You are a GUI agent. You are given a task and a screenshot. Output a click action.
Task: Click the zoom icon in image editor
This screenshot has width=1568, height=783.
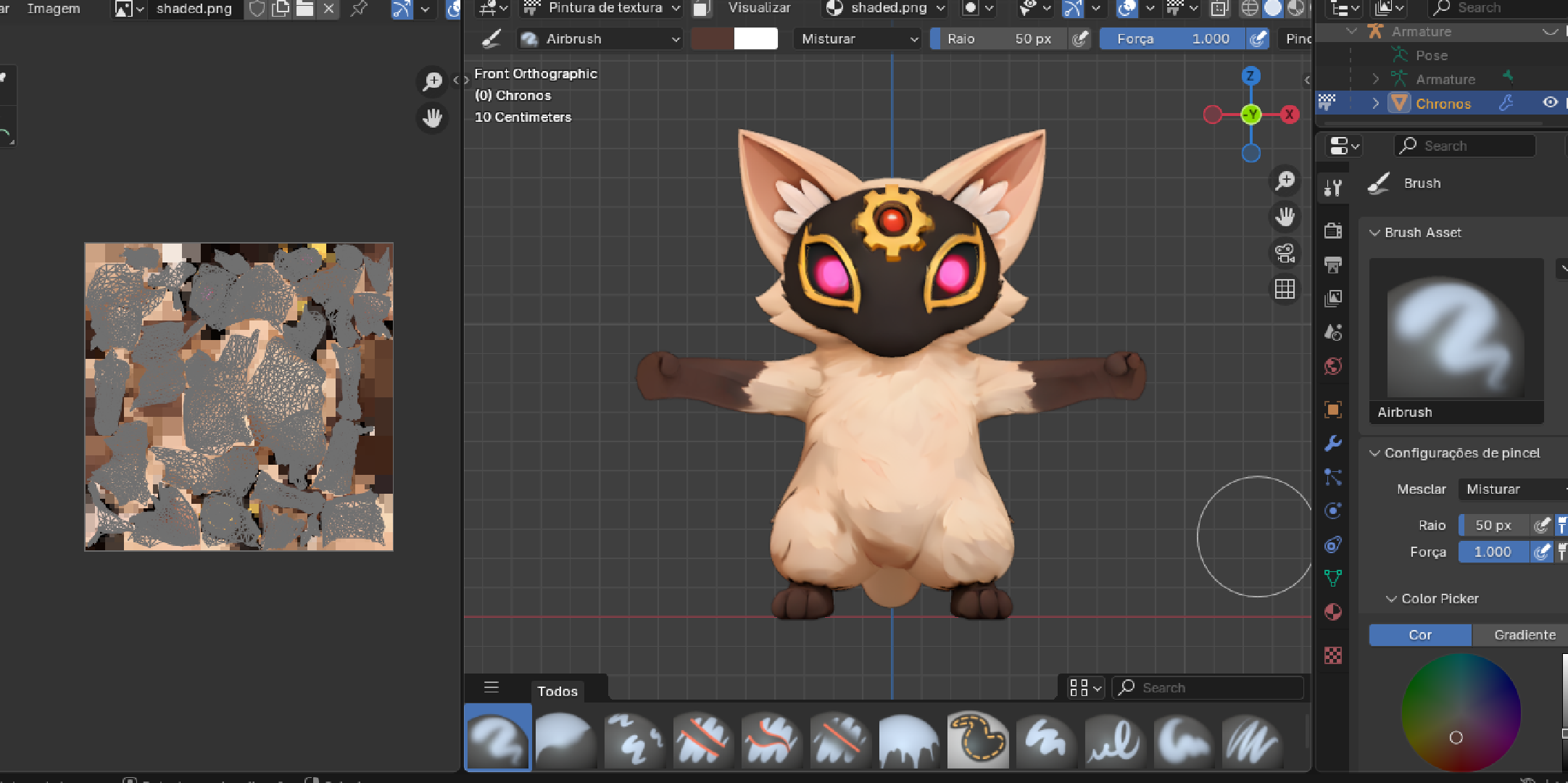pos(433,81)
